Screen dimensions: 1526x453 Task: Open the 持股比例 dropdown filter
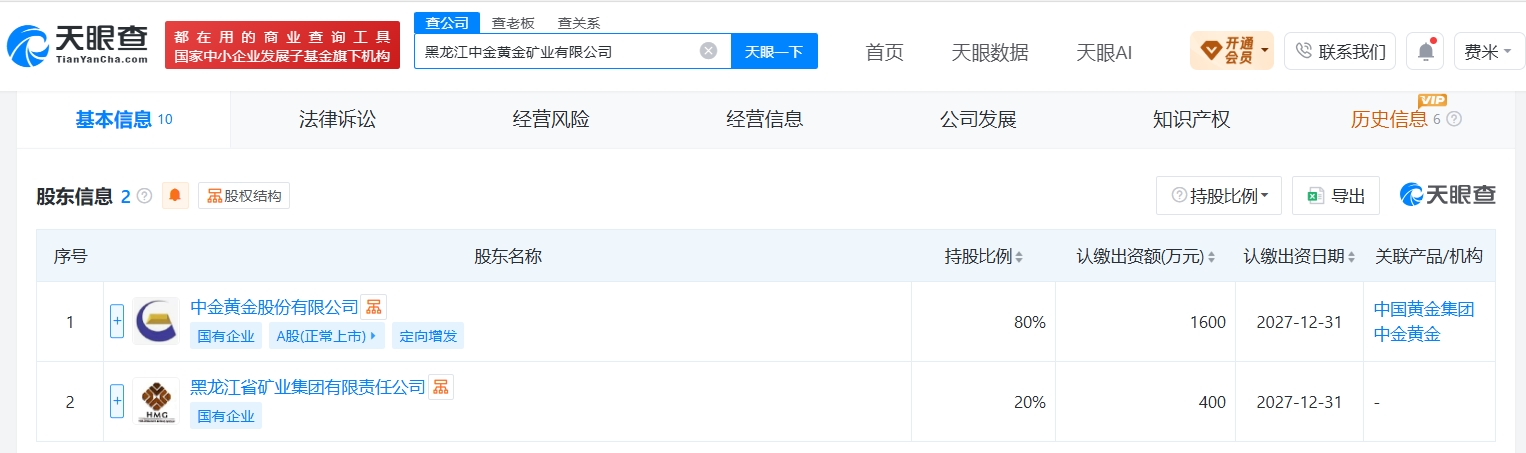click(x=1219, y=196)
